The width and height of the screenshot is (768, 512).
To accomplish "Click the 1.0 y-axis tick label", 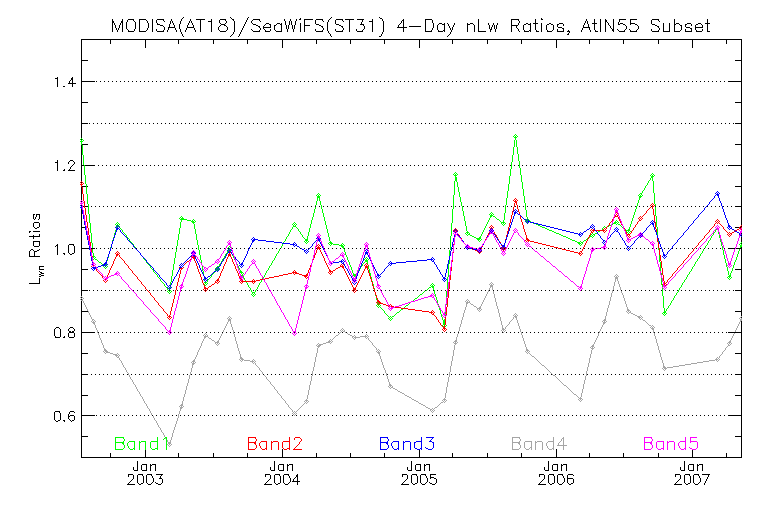I will (x=64, y=249).
